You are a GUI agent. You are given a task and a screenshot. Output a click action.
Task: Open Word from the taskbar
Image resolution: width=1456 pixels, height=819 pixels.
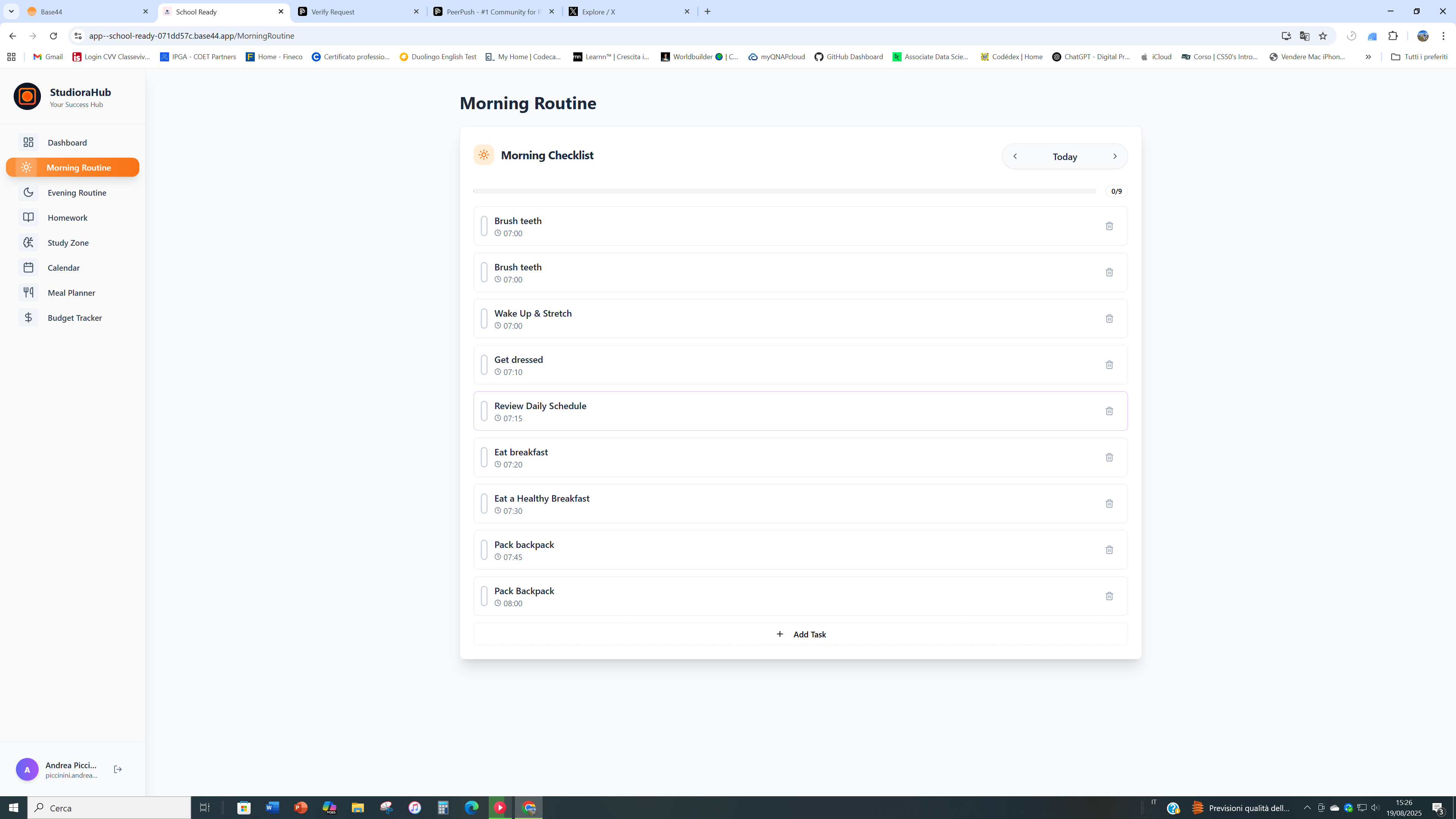click(x=273, y=808)
